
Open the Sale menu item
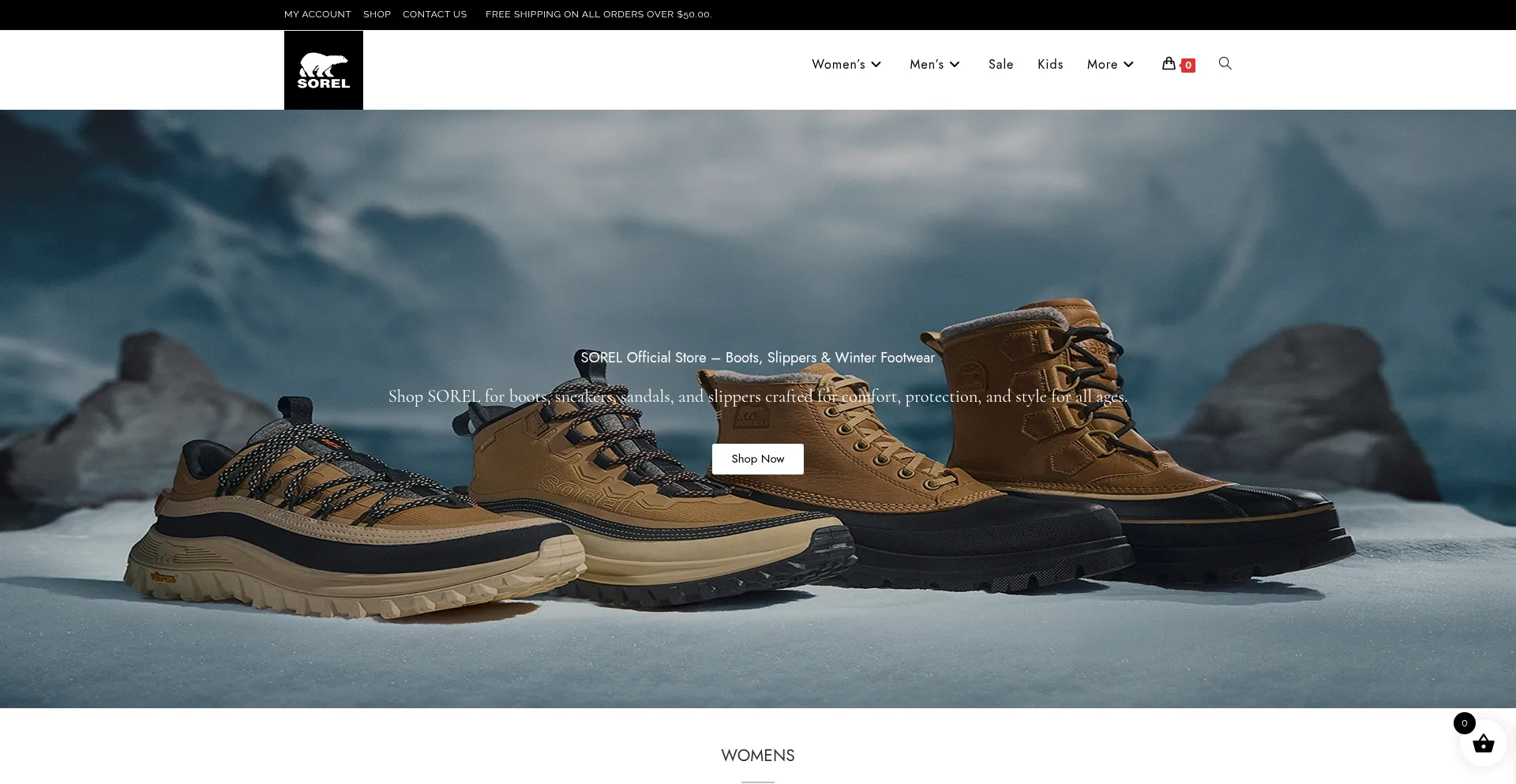point(1000,64)
